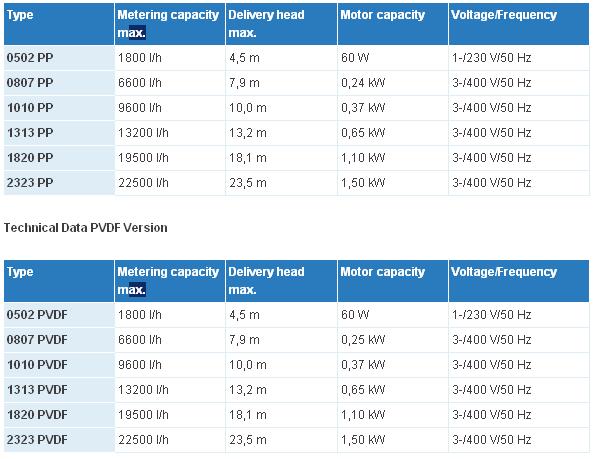Click the 2323 PP type cell

59,183
